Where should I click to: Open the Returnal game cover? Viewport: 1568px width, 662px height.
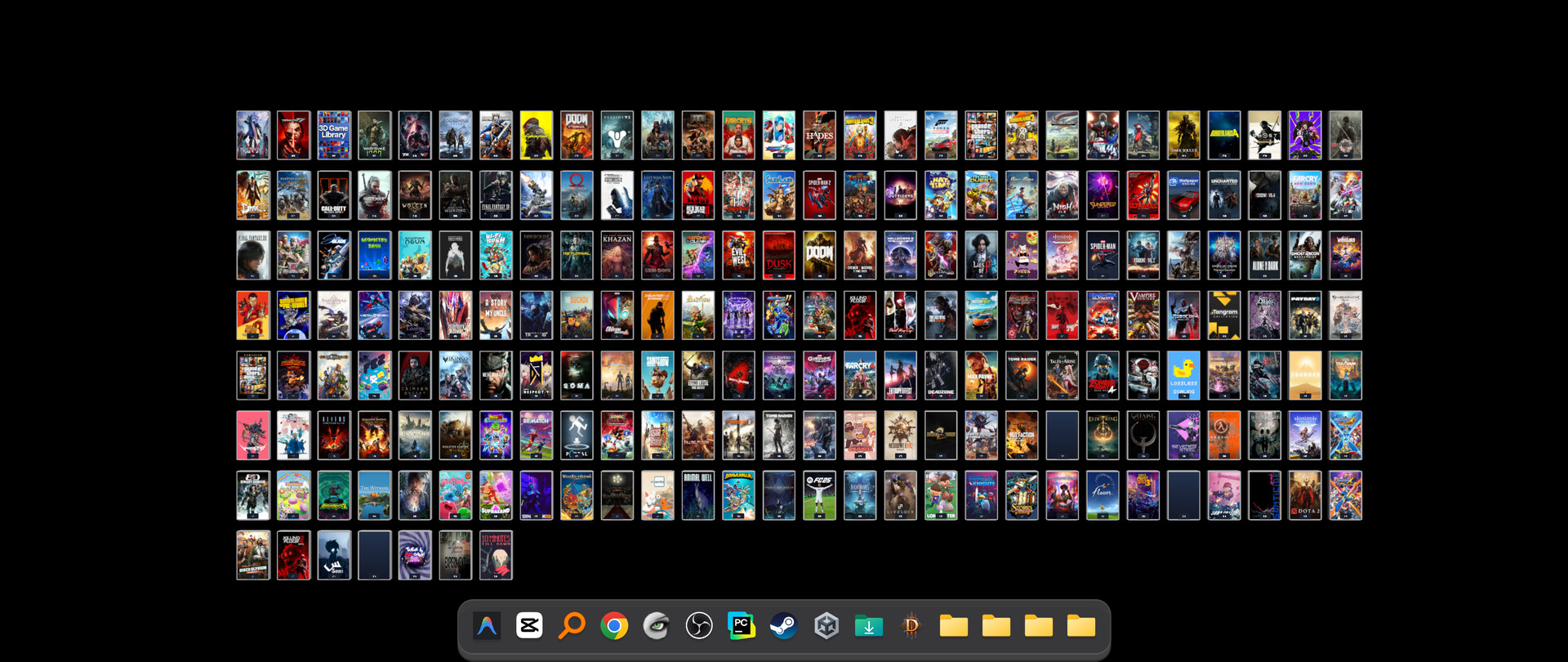577,255
